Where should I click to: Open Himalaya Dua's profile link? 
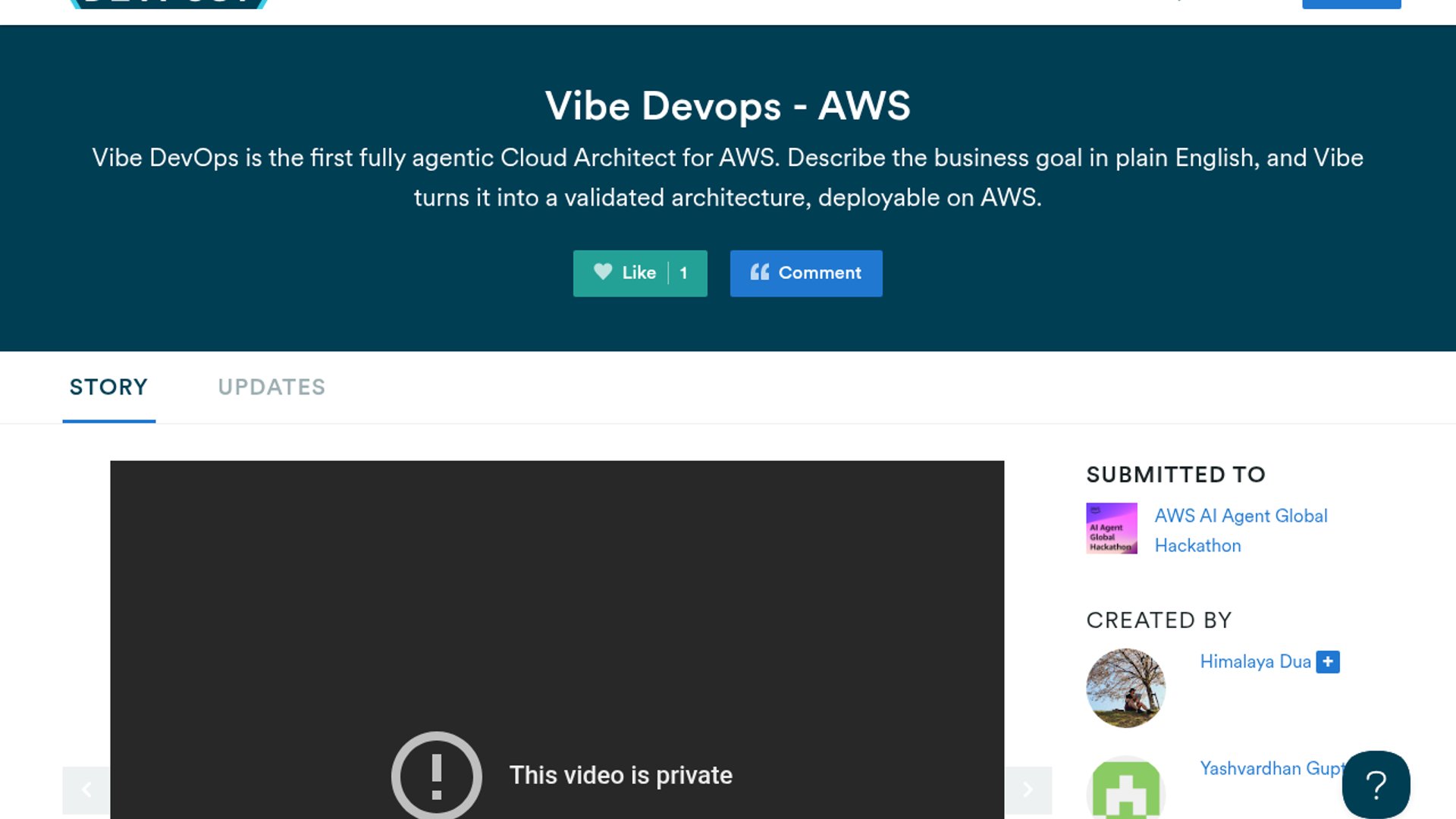pos(1255,662)
